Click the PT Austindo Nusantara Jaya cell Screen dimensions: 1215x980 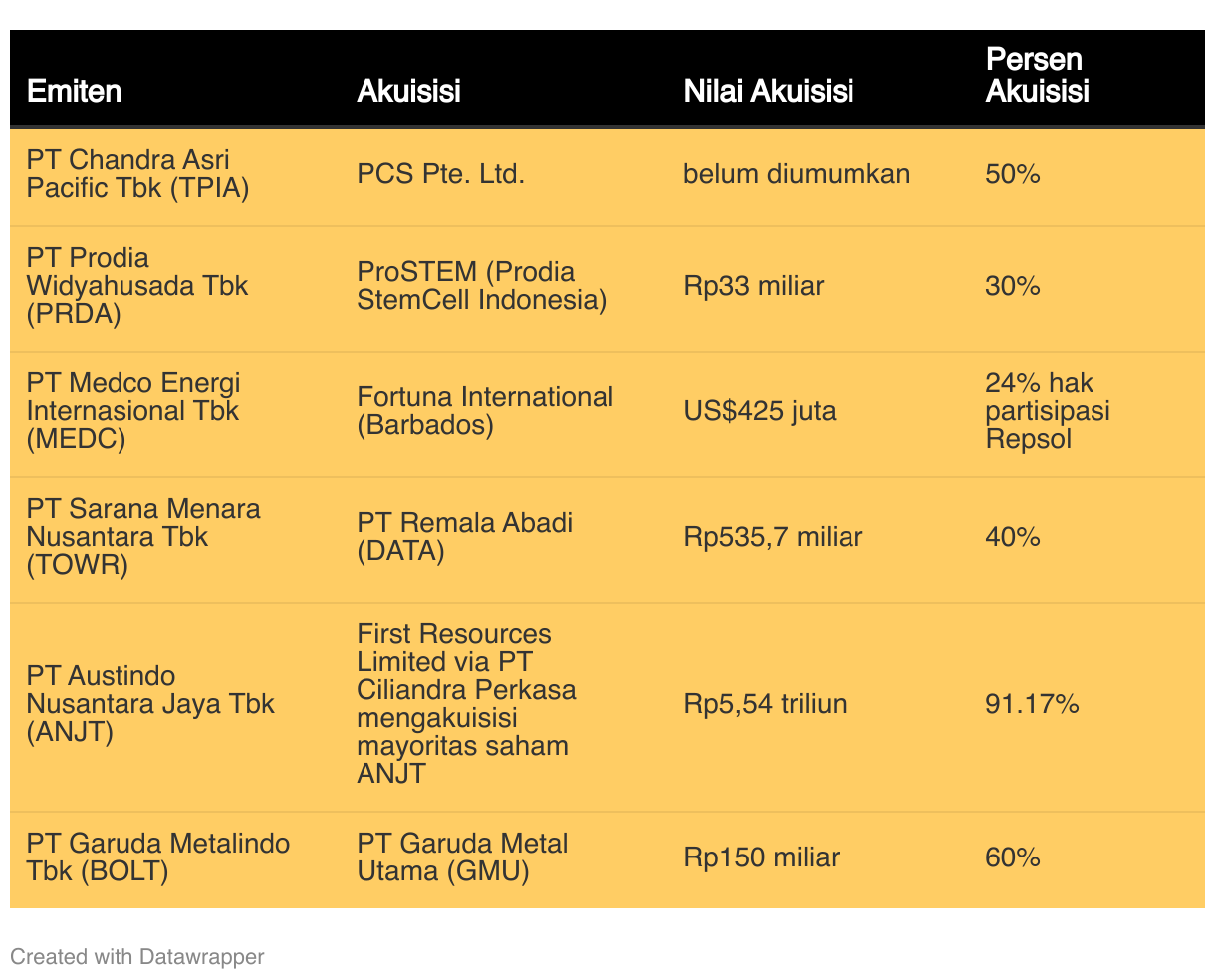(x=150, y=704)
